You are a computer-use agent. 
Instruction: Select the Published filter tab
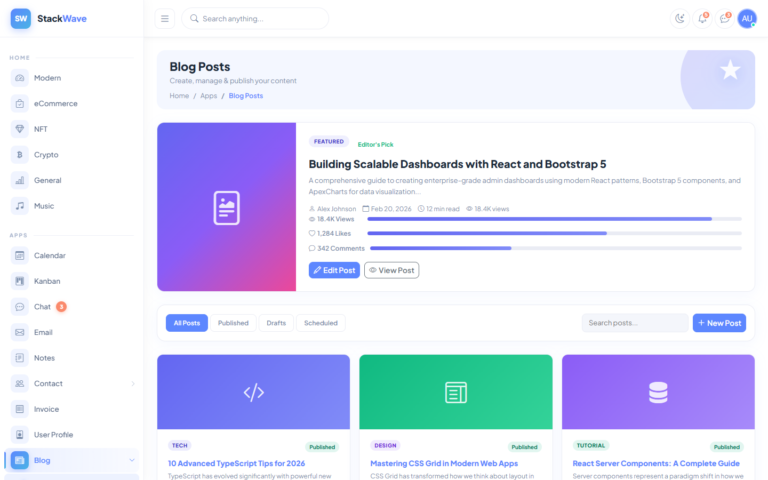pos(233,323)
